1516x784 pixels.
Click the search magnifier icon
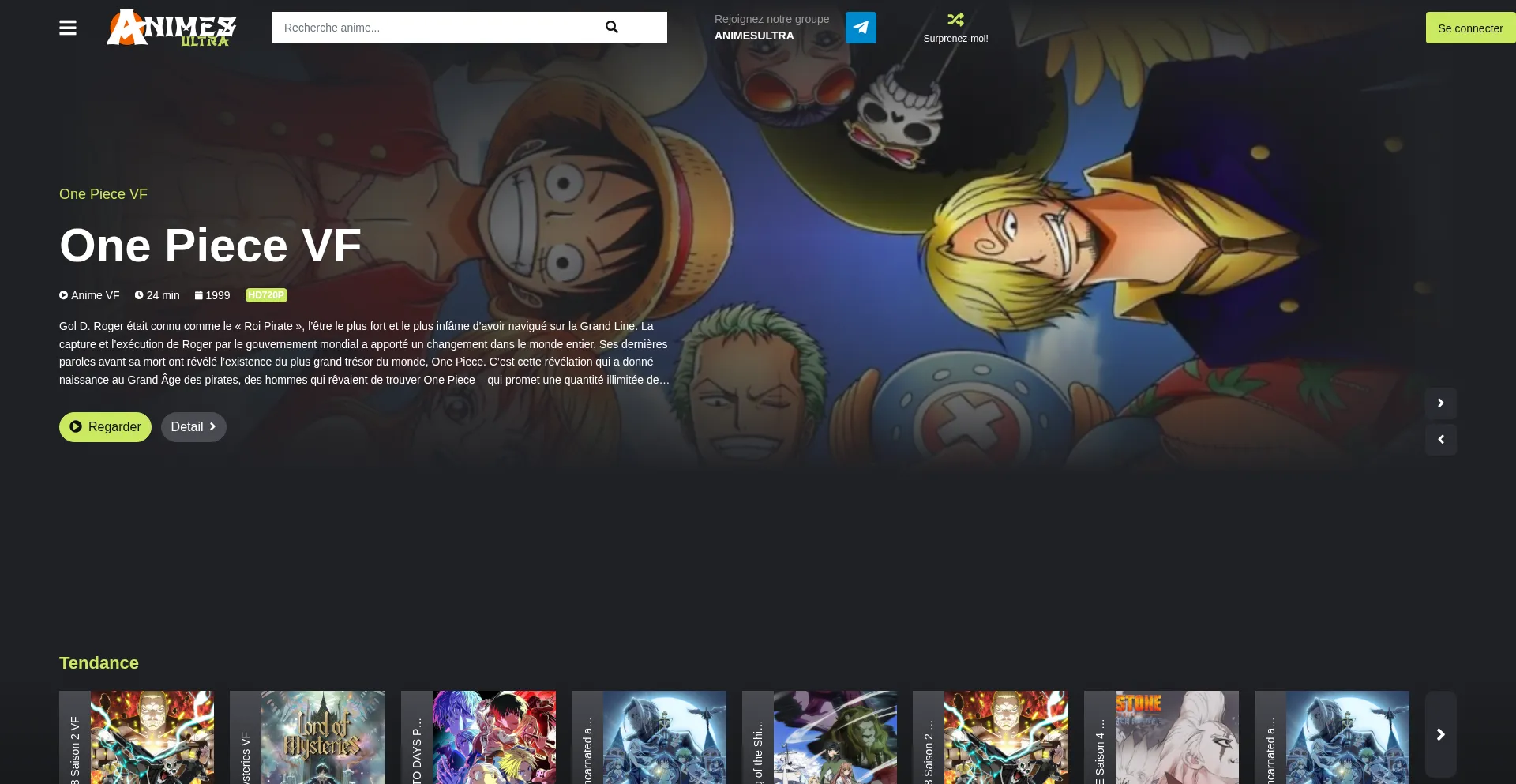612,27
